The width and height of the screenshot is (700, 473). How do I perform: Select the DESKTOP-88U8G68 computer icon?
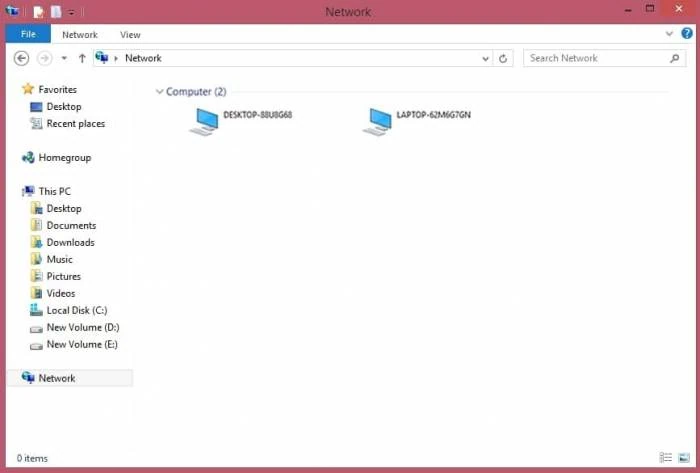pyautogui.click(x=204, y=121)
